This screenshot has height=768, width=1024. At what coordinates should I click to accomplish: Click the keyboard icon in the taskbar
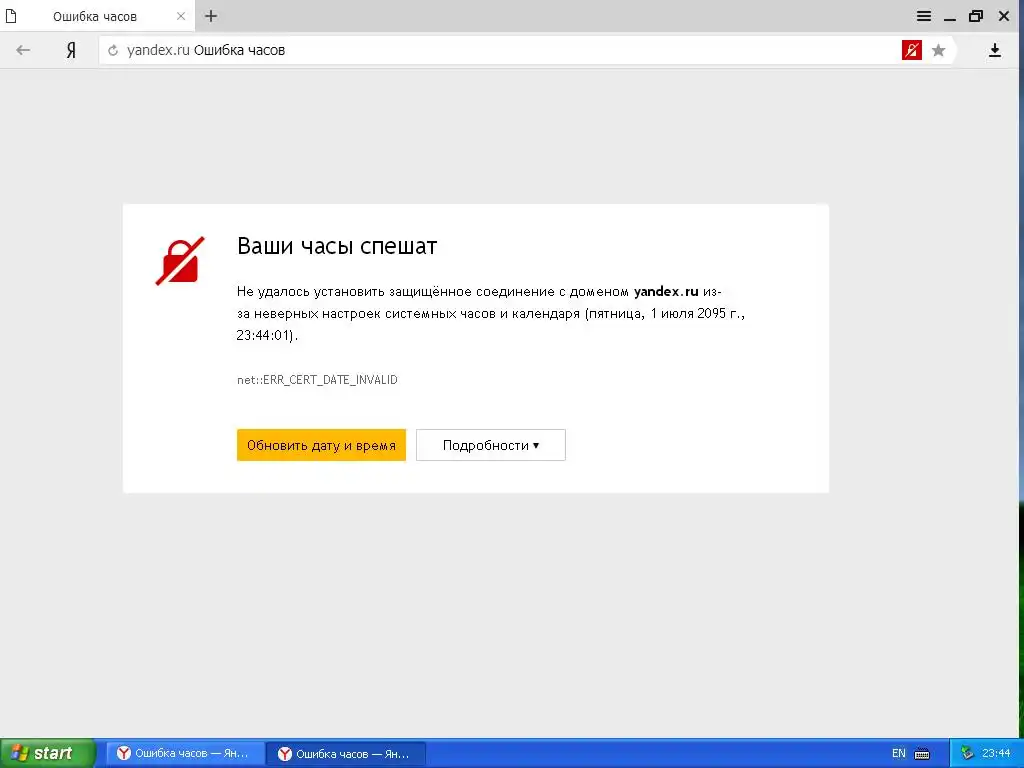point(922,754)
